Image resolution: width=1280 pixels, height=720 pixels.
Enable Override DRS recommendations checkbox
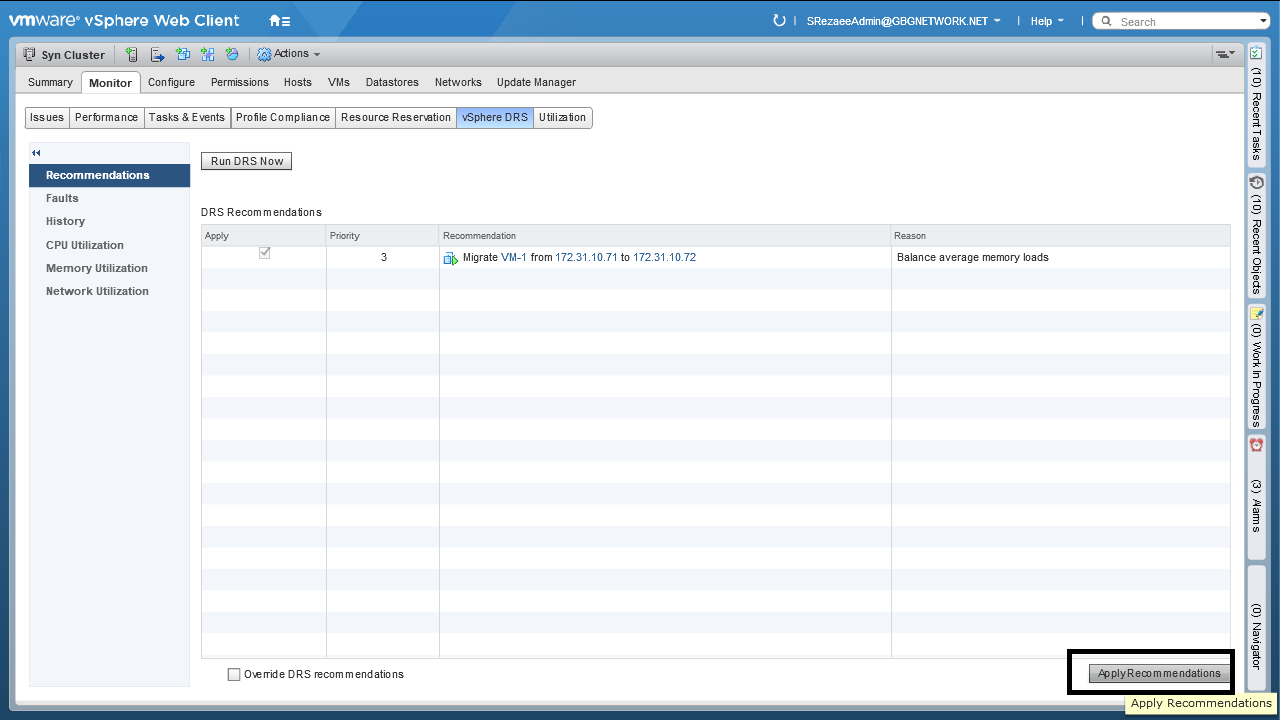click(x=234, y=675)
